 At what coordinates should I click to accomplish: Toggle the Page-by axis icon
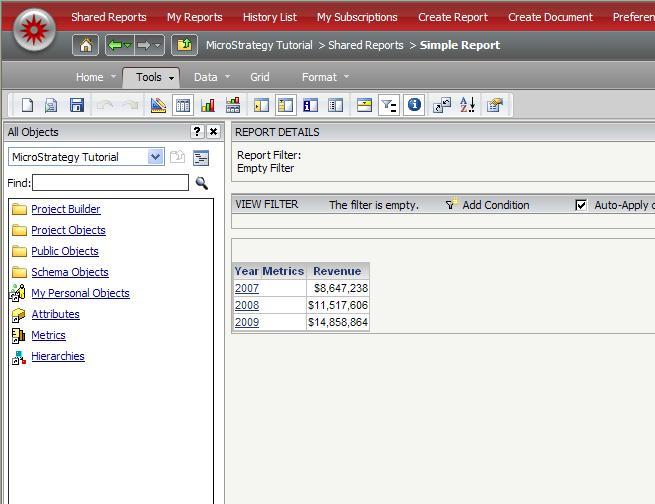pos(364,105)
